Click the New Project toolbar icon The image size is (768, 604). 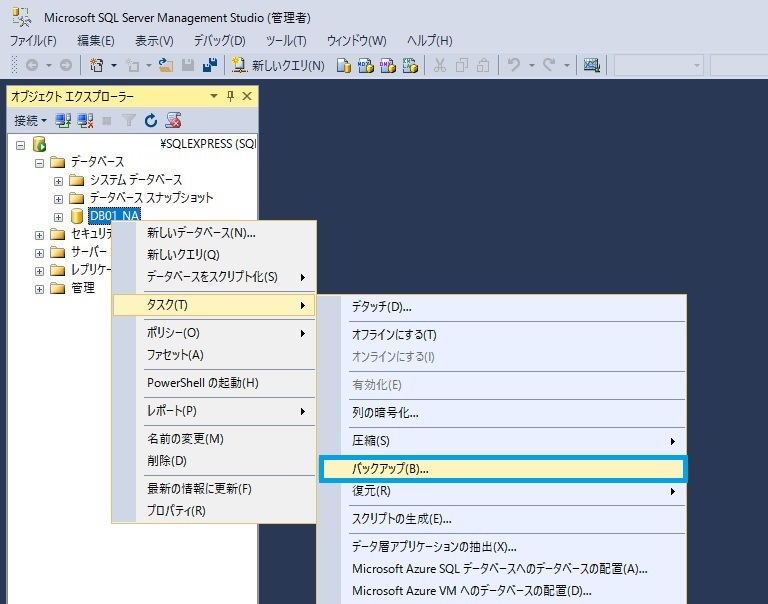pyautogui.click(x=96, y=65)
